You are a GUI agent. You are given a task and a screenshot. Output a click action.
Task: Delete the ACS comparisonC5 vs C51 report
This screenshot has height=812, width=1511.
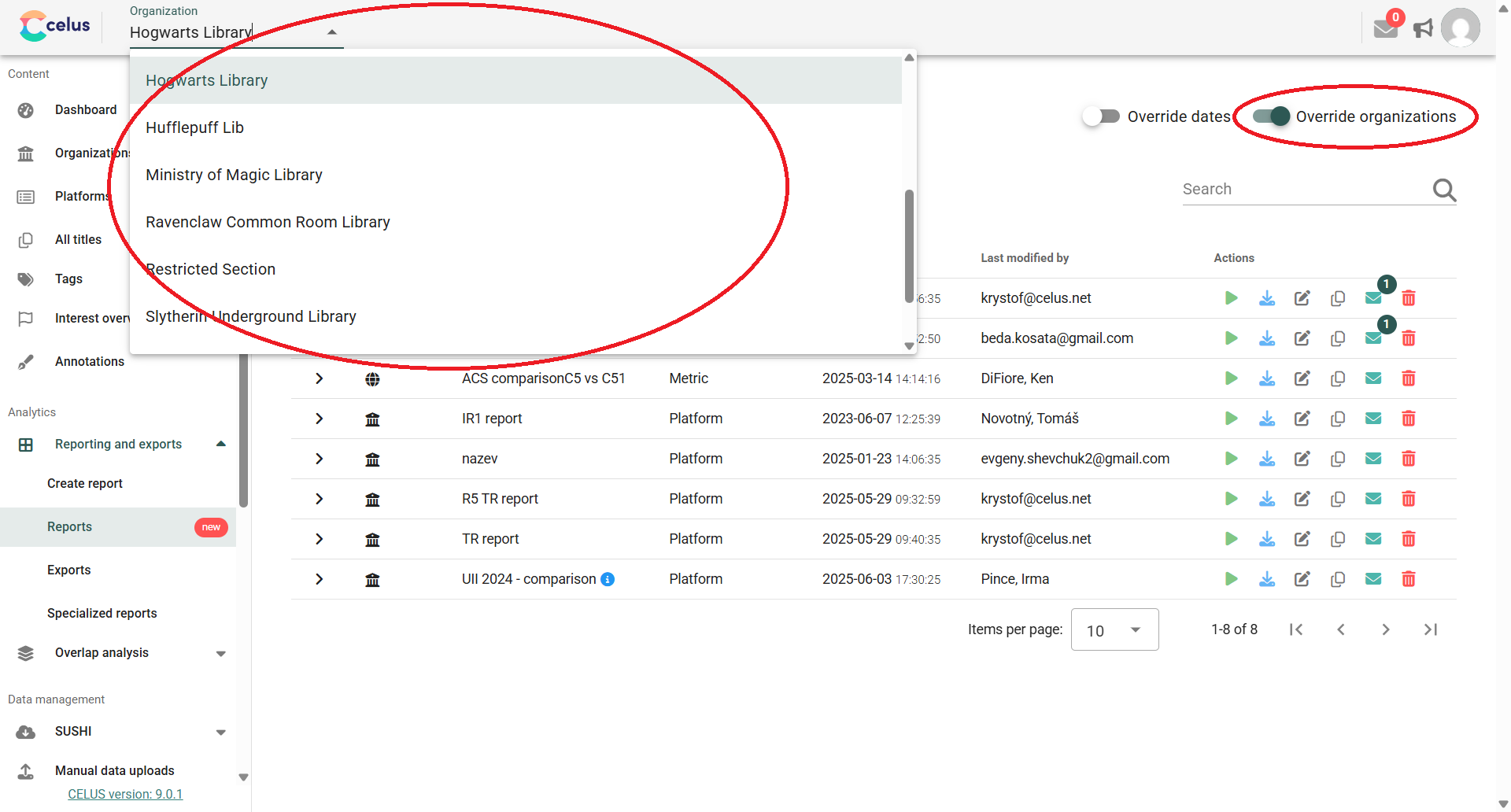coord(1409,378)
